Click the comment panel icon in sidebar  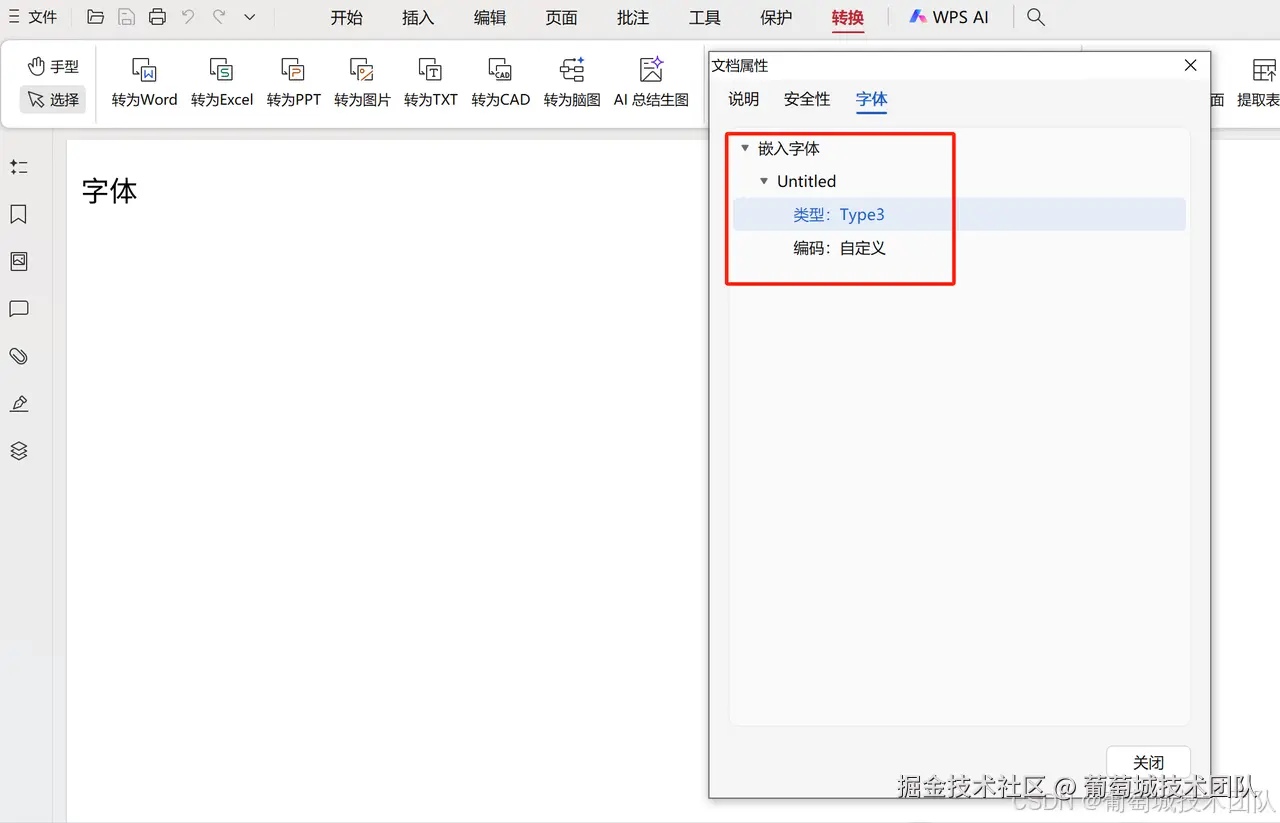click(x=18, y=308)
